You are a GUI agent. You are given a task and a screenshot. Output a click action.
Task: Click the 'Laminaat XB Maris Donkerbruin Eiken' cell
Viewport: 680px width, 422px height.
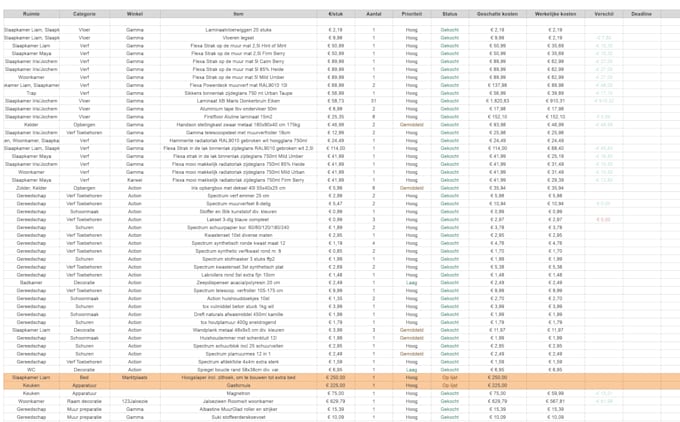238,101
